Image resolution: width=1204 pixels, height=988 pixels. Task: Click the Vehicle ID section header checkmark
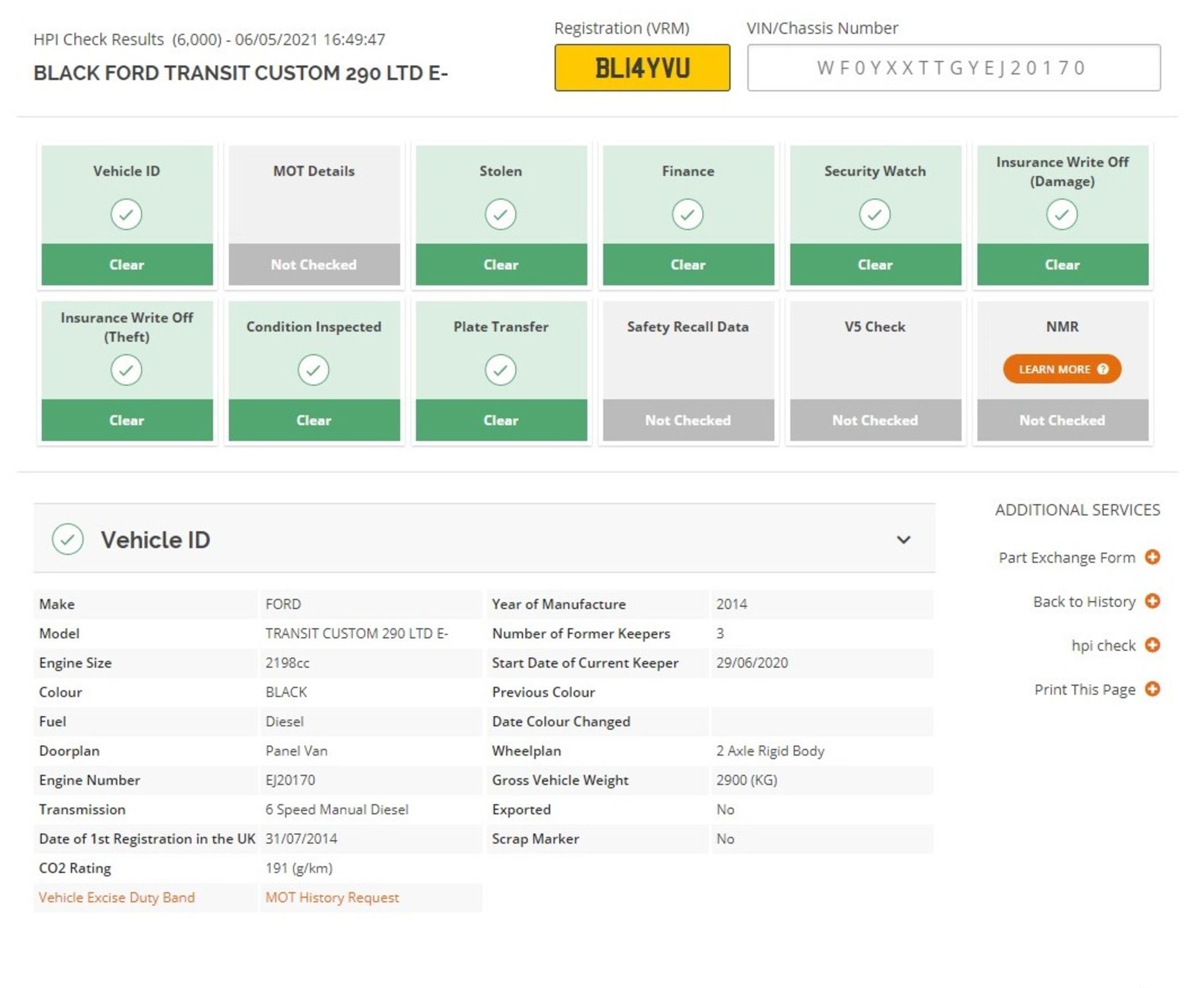[x=68, y=539]
